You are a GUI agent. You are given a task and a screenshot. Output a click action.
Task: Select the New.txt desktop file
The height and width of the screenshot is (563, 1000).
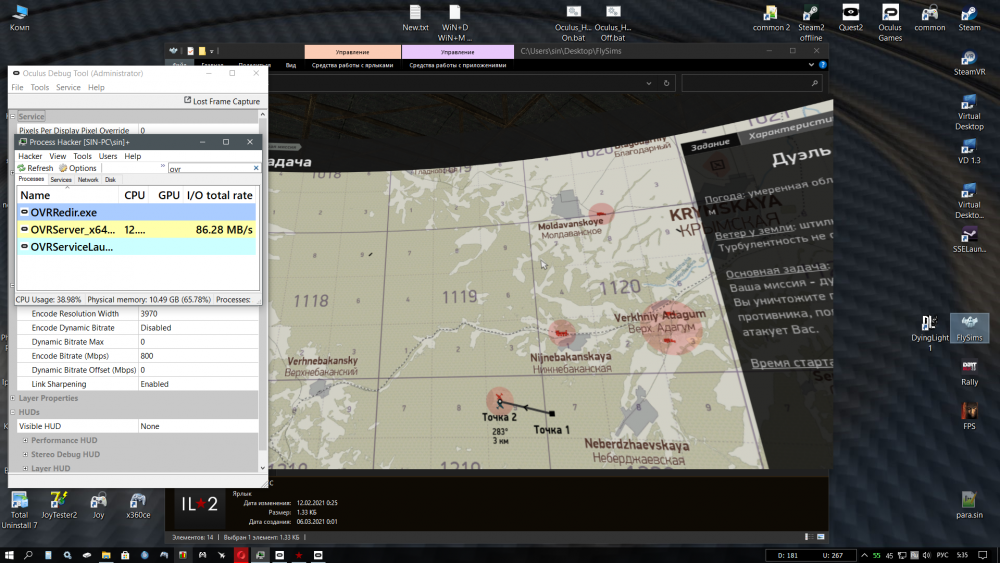[x=415, y=17]
